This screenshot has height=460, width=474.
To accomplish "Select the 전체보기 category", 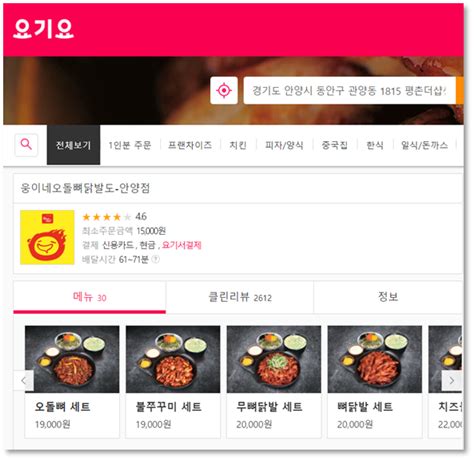I will 73,145.
